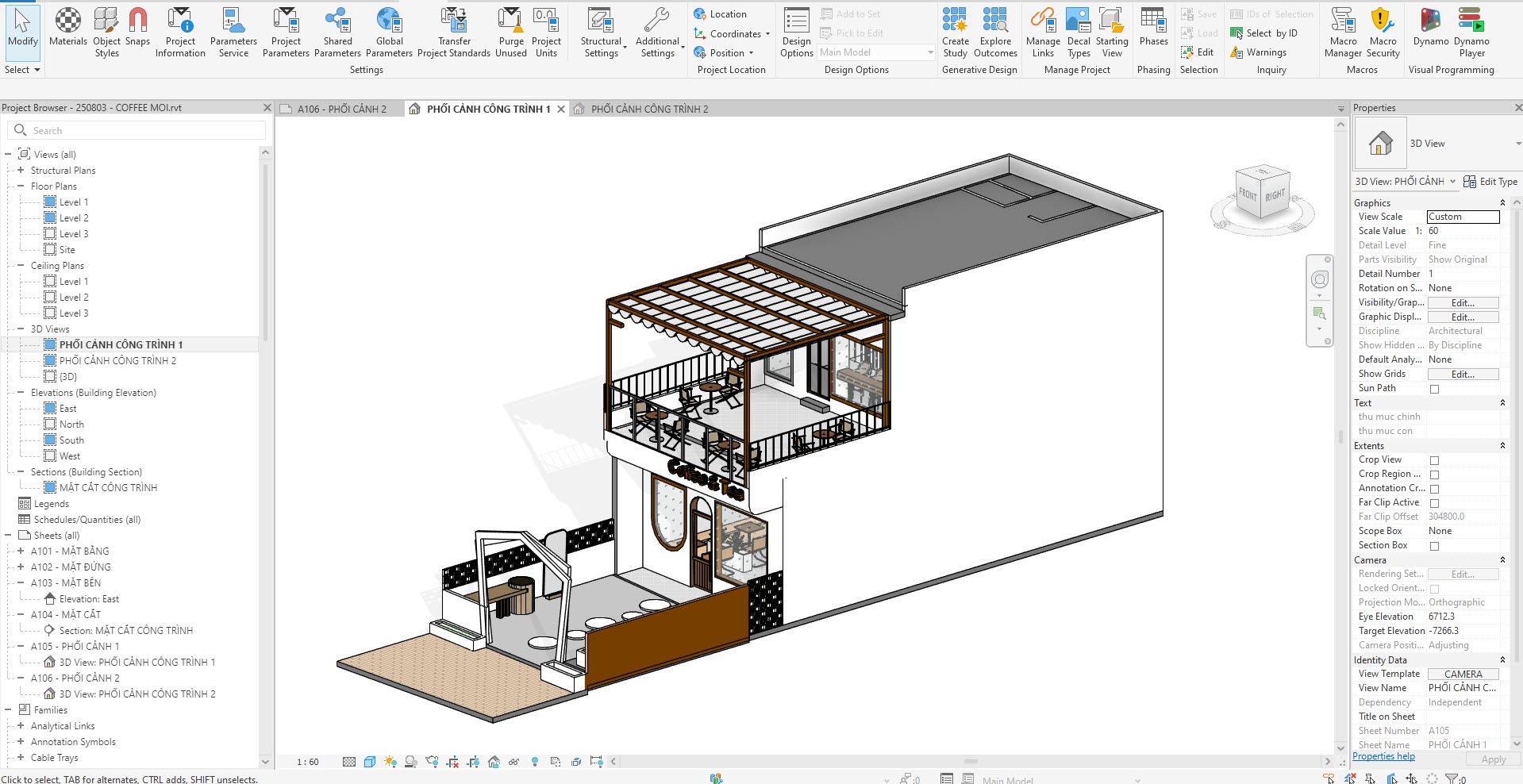Click the Properties panel scrollbar down arrow
This screenshot has height=784, width=1523.
coord(1517,744)
